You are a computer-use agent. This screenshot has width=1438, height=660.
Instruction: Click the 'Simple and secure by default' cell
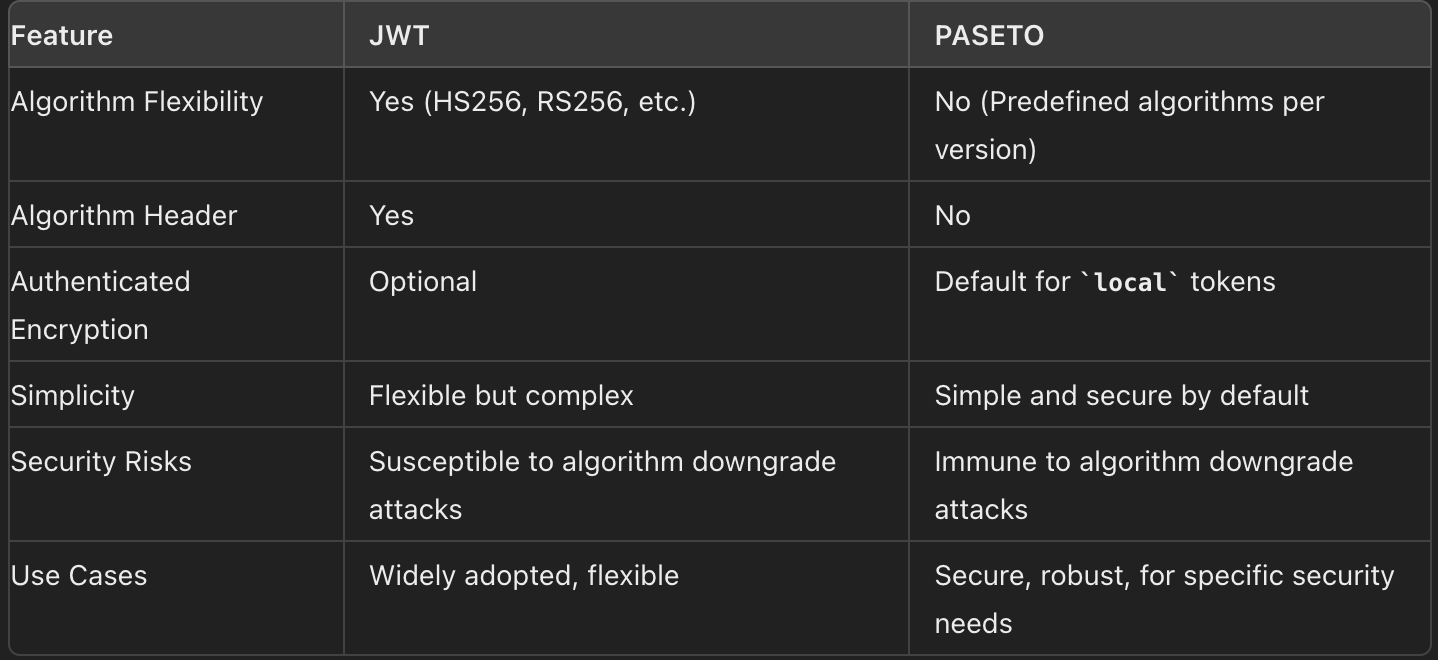coord(1121,396)
